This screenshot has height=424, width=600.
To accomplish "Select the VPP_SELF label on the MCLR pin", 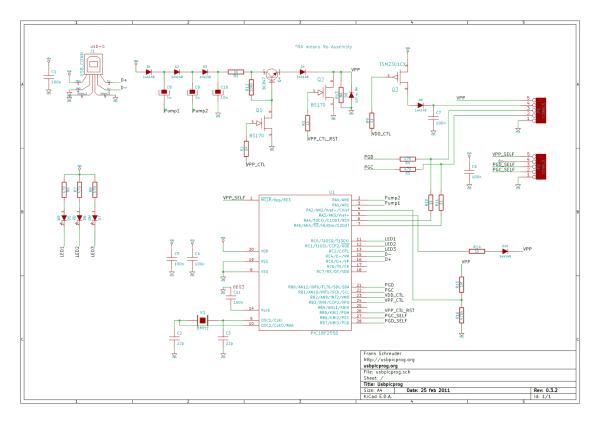I will click(x=234, y=198).
